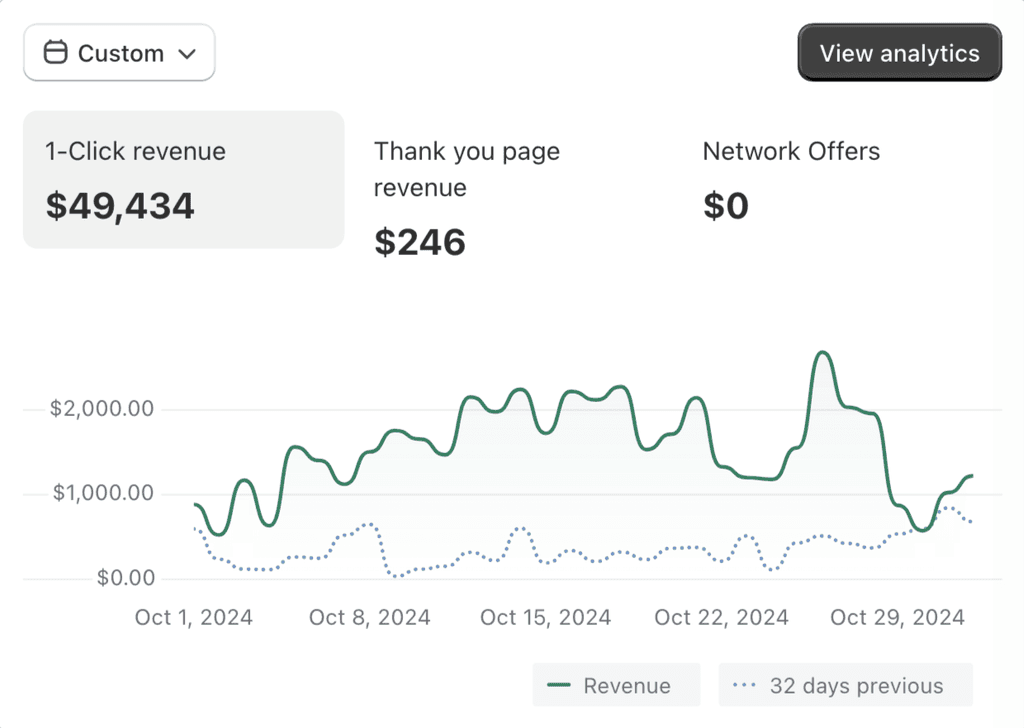
Task: Select the 1-Click revenue card
Action: 184,180
